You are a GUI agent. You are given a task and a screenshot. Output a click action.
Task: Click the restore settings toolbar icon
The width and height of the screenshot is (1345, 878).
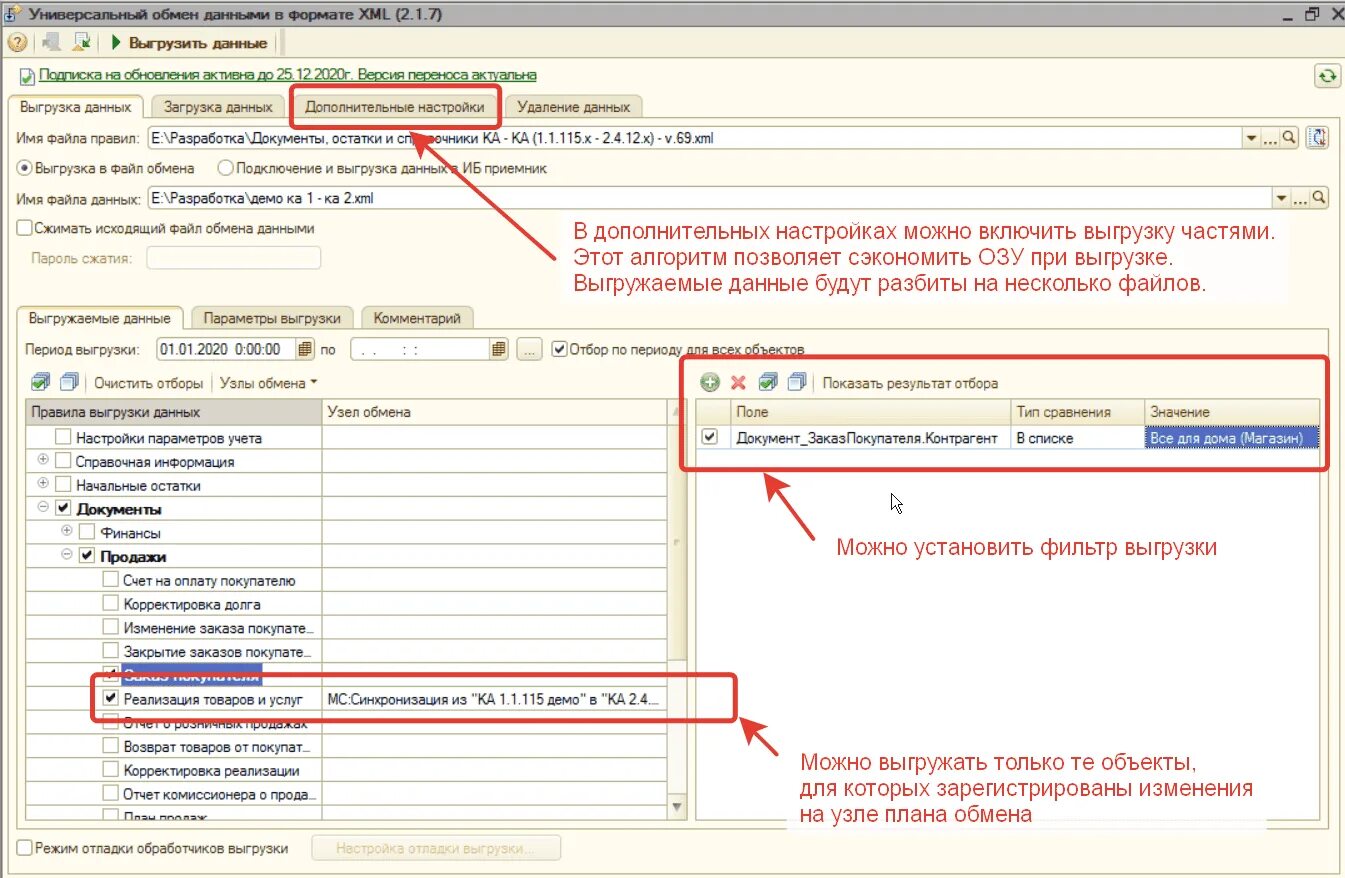82,43
